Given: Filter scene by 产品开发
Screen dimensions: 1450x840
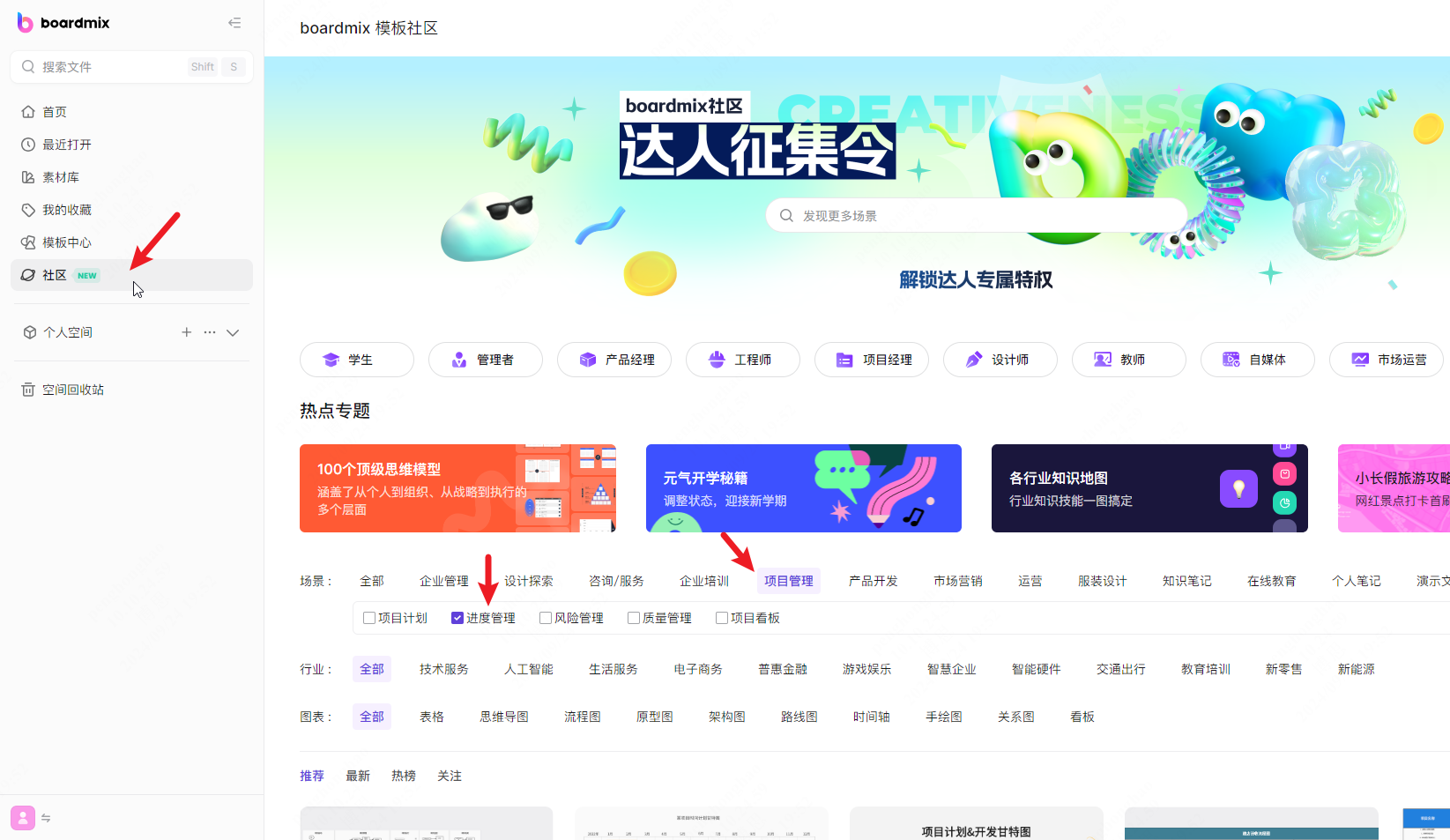Looking at the screenshot, I should (874, 581).
